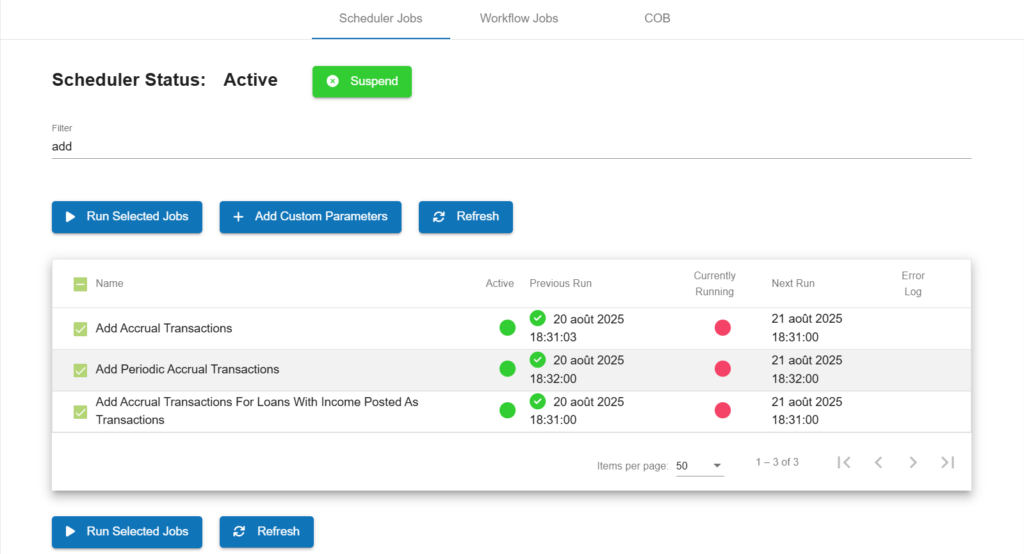The image size is (1024, 554).
Task: Uncheck the Add Accrual Transactions checkbox
Action: click(x=80, y=329)
